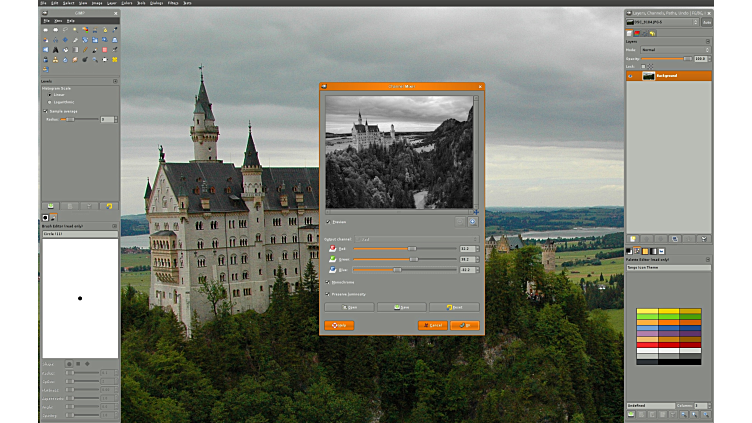Click the zoom-in icon under the preview
The width and height of the screenshot is (752, 423).
[x=473, y=221]
